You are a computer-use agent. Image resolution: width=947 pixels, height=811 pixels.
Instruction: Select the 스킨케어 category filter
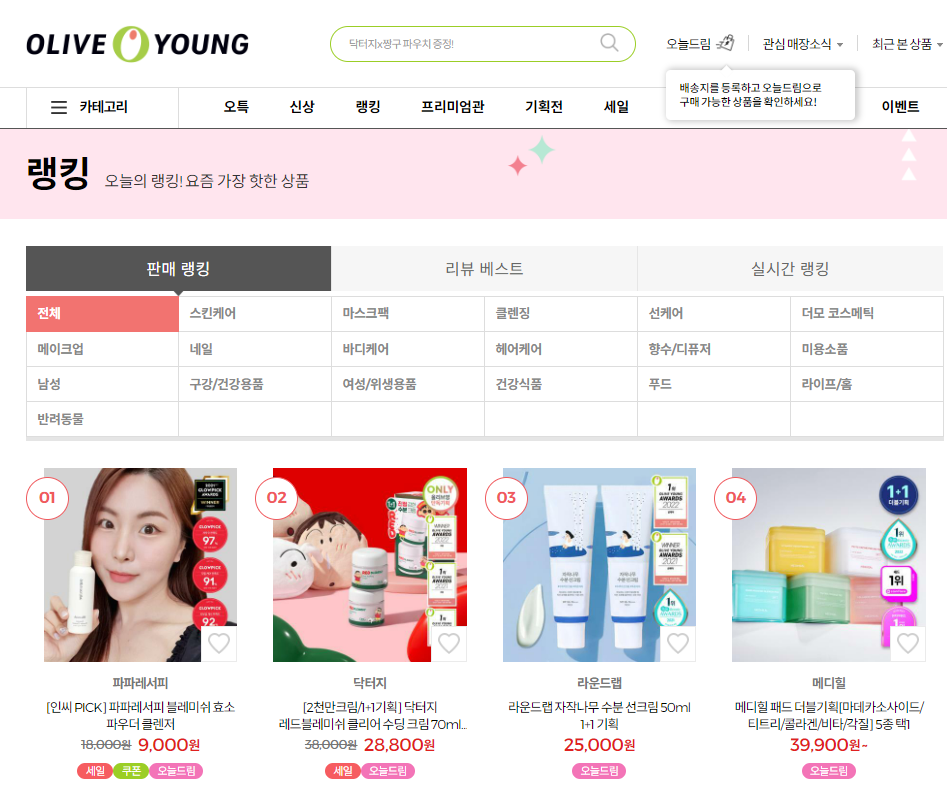[255, 313]
